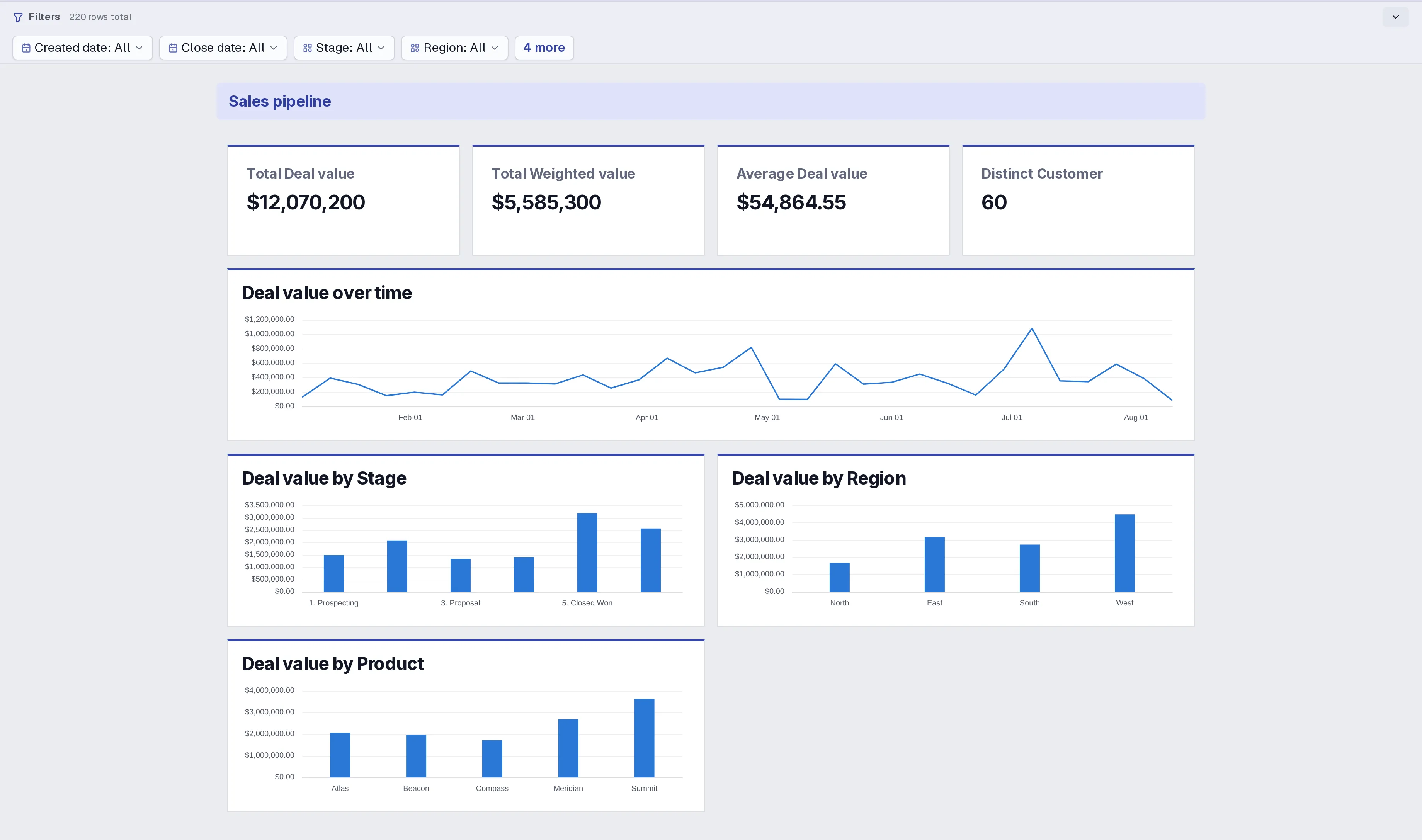Click the Jun 01 axis label
The image size is (1422, 840).
pyautogui.click(x=891, y=417)
